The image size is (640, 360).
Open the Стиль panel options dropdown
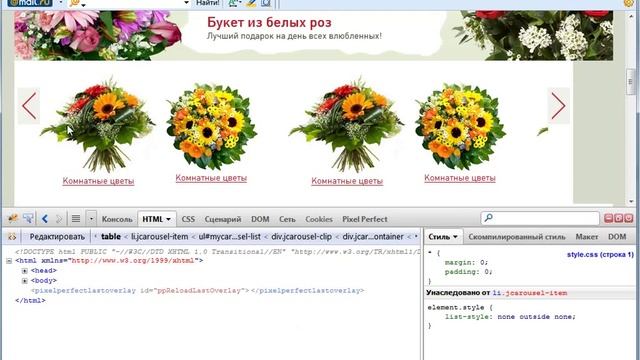455,237
